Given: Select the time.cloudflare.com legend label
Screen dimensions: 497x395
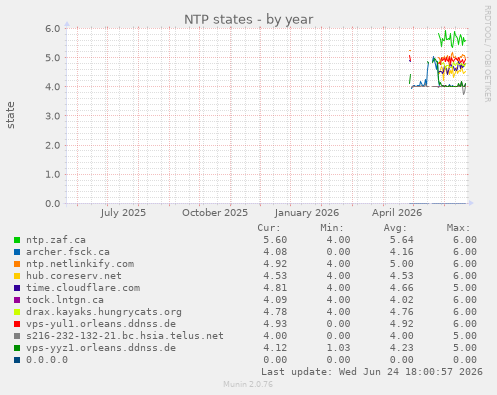Looking at the screenshot, I should (83, 288).
